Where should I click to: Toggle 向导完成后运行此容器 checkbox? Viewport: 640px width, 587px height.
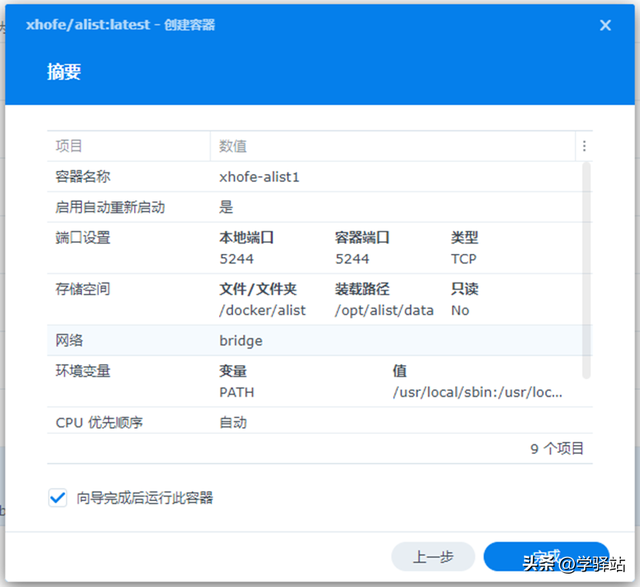(x=58, y=498)
